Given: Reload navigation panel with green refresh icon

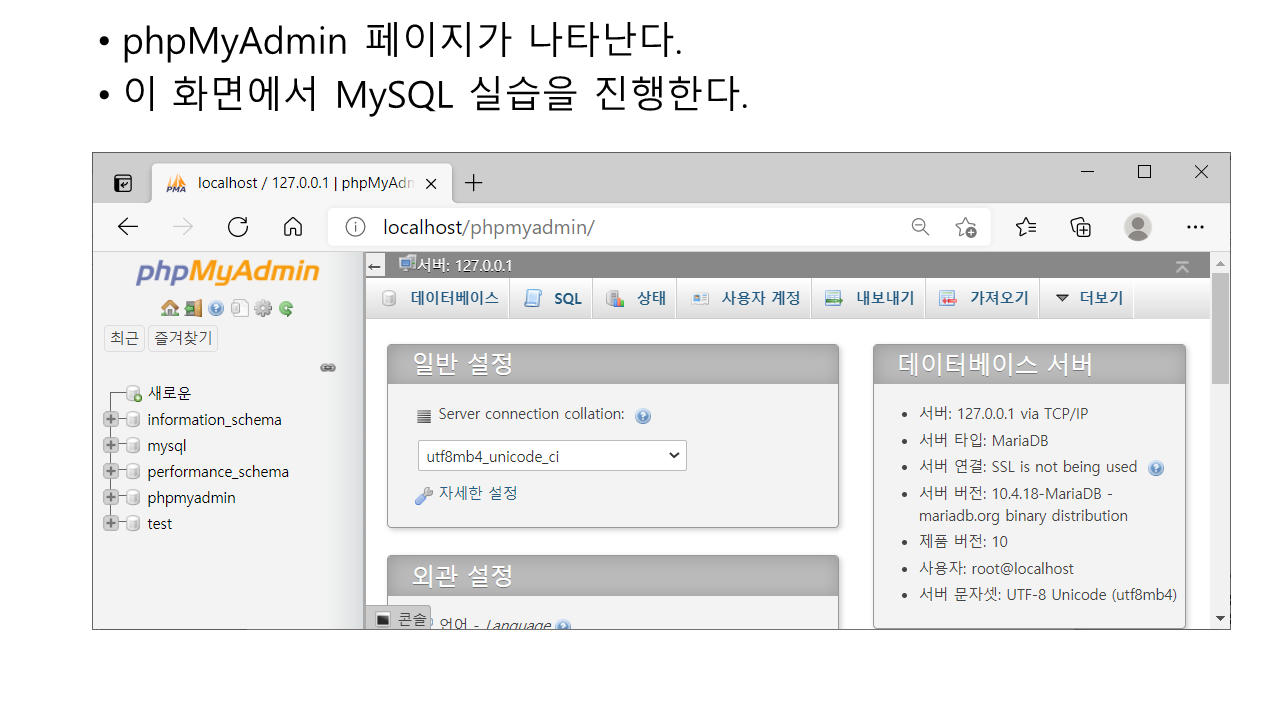Looking at the screenshot, I should click(x=286, y=309).
